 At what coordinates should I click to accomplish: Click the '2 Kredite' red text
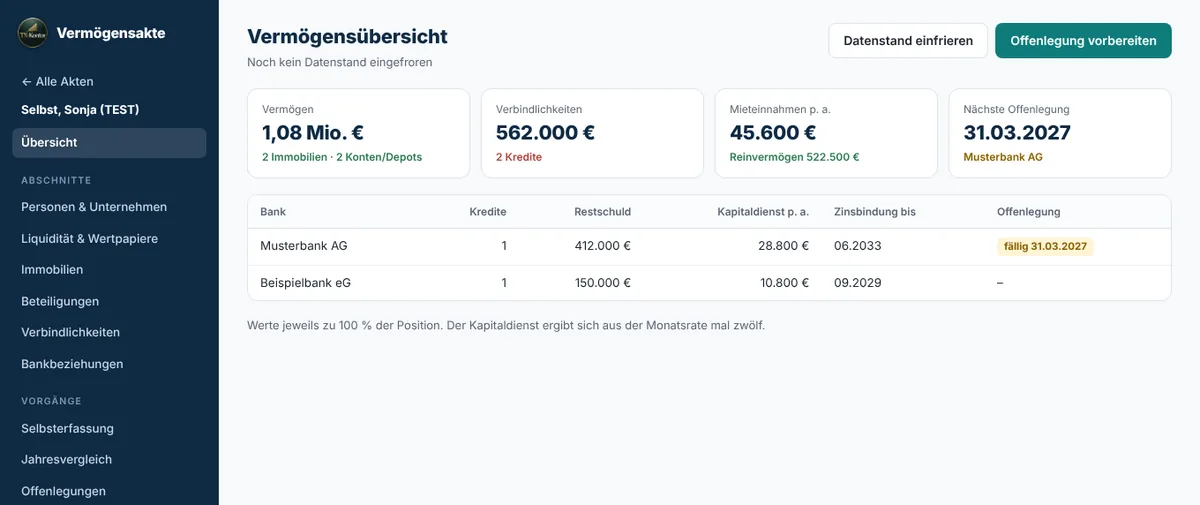click(x=519, y=157)
